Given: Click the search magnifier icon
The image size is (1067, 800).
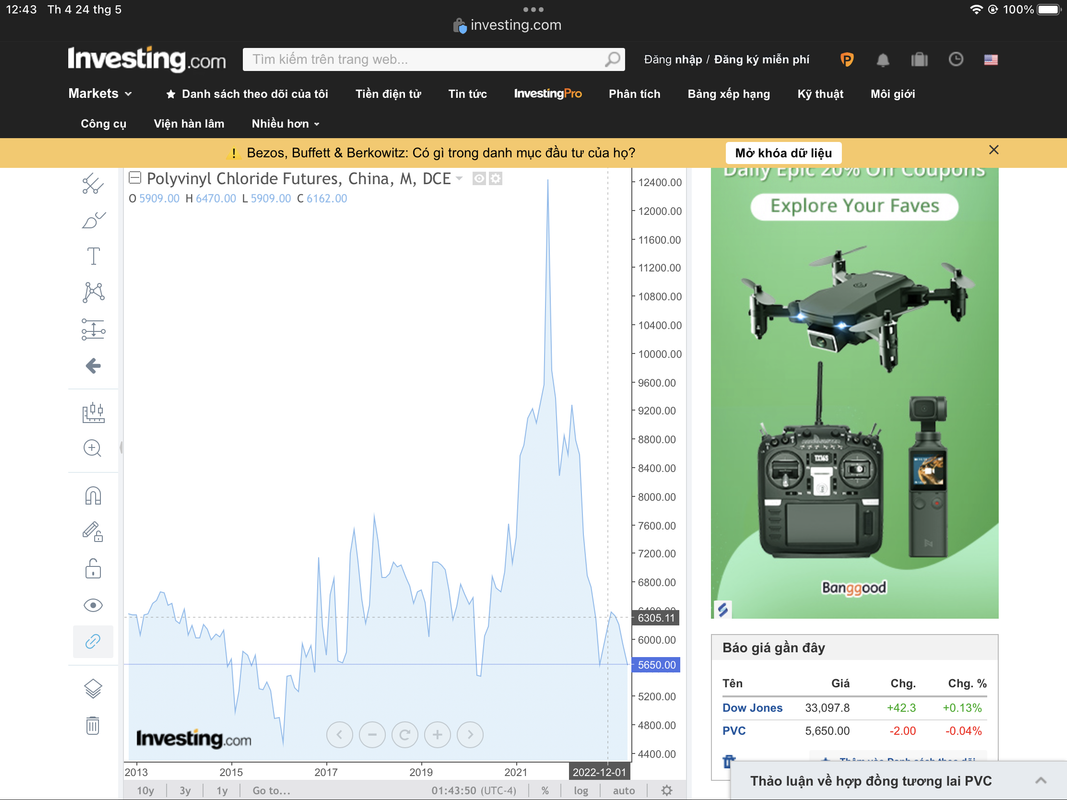Looking at the screenshot, I should pyautogui.click(x=613, y=59).
